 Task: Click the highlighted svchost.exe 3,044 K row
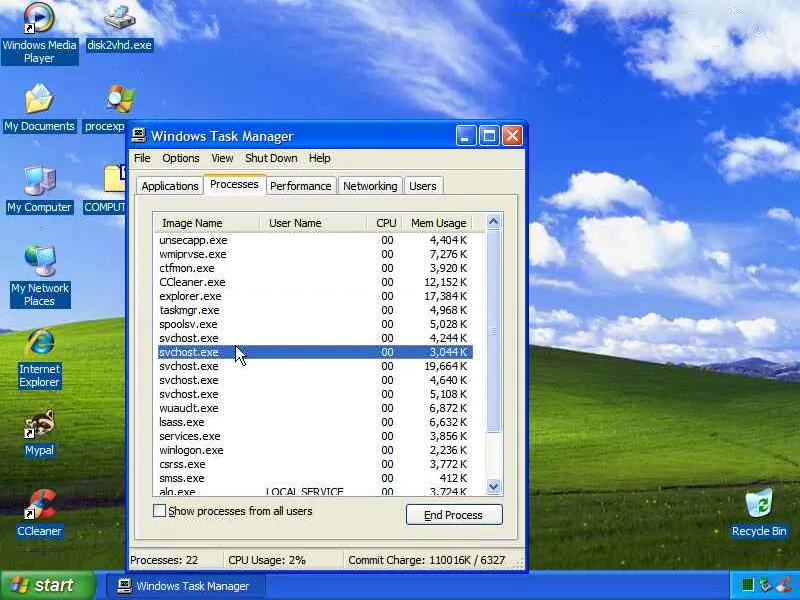point(315,352)
